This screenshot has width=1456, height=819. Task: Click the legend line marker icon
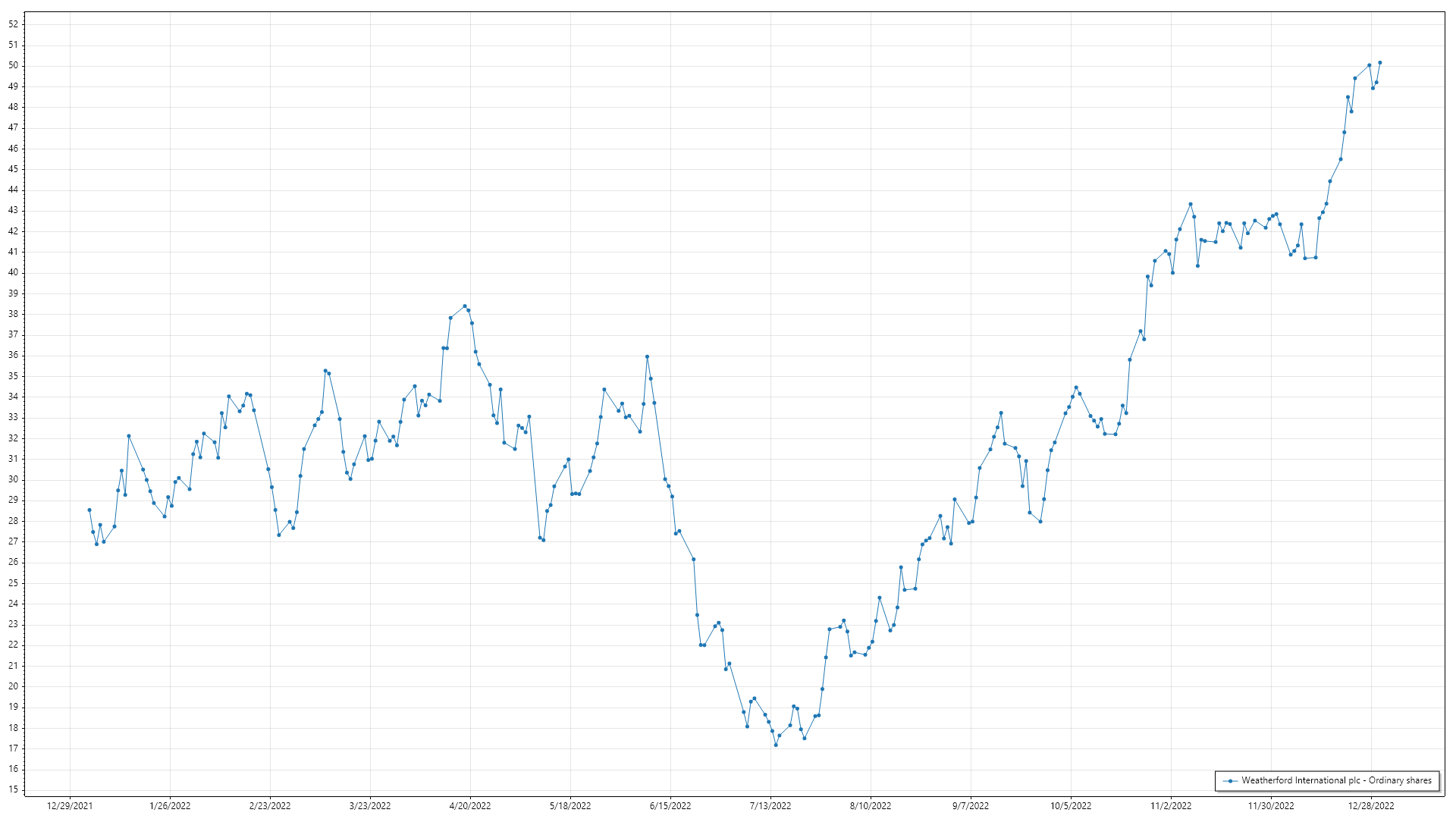1229,781
